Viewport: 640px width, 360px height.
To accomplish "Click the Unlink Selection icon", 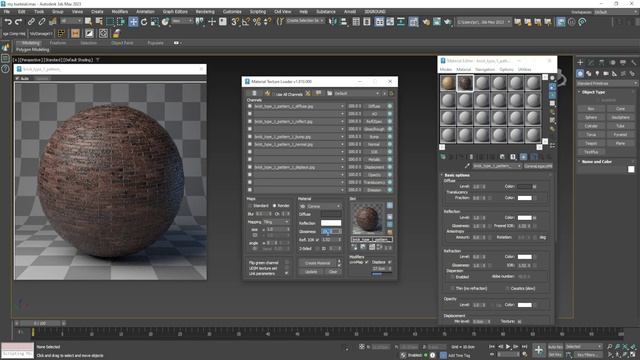I will pyautogui.click(x=42, y=22).
